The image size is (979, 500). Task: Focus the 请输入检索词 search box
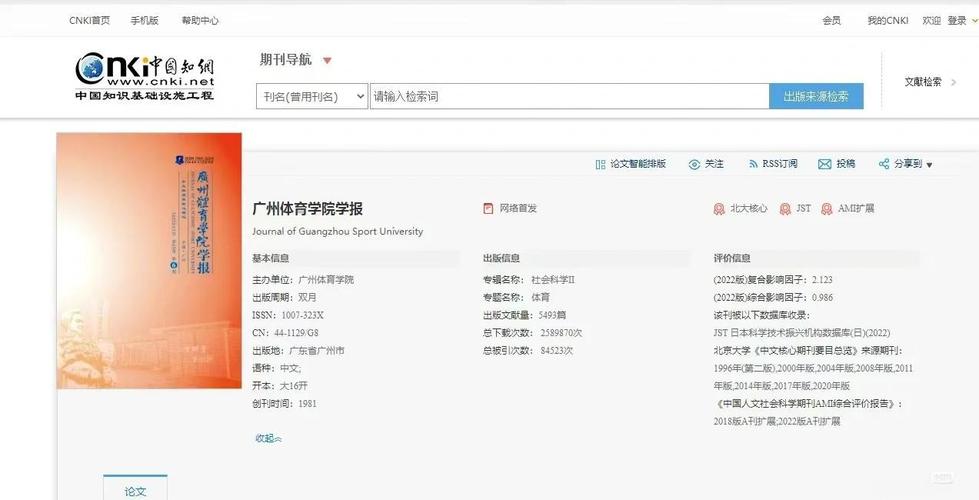click(569, 97)
